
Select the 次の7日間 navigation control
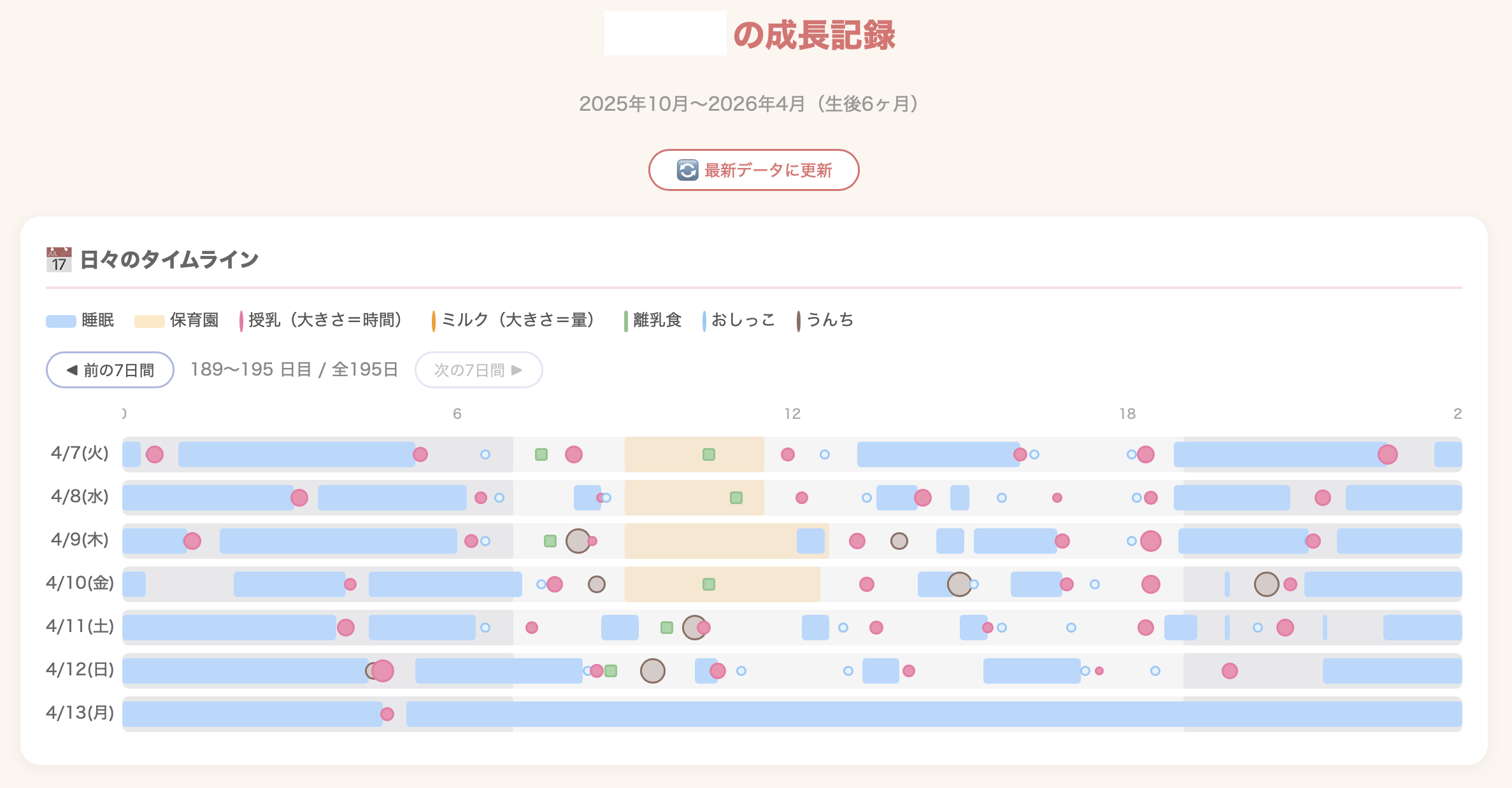pos(478,369)
